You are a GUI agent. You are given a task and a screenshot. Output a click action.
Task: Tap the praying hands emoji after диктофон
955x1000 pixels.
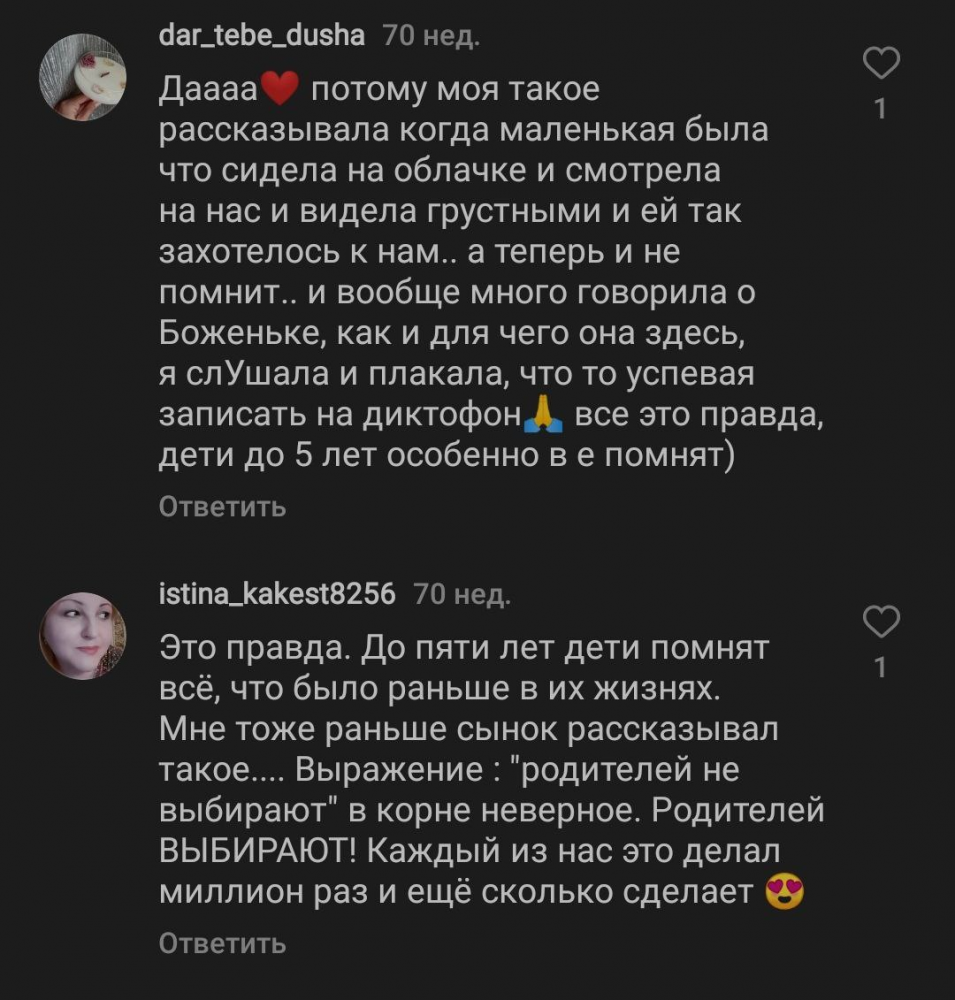[x=545, y=412]
